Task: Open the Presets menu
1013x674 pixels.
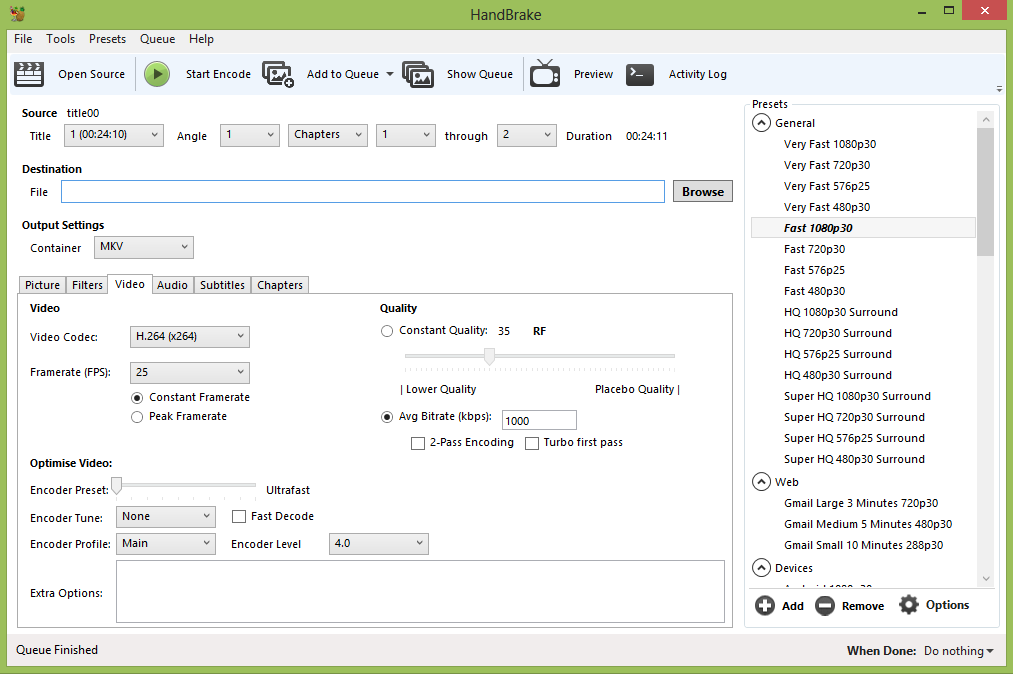Action: coord(107,39)
